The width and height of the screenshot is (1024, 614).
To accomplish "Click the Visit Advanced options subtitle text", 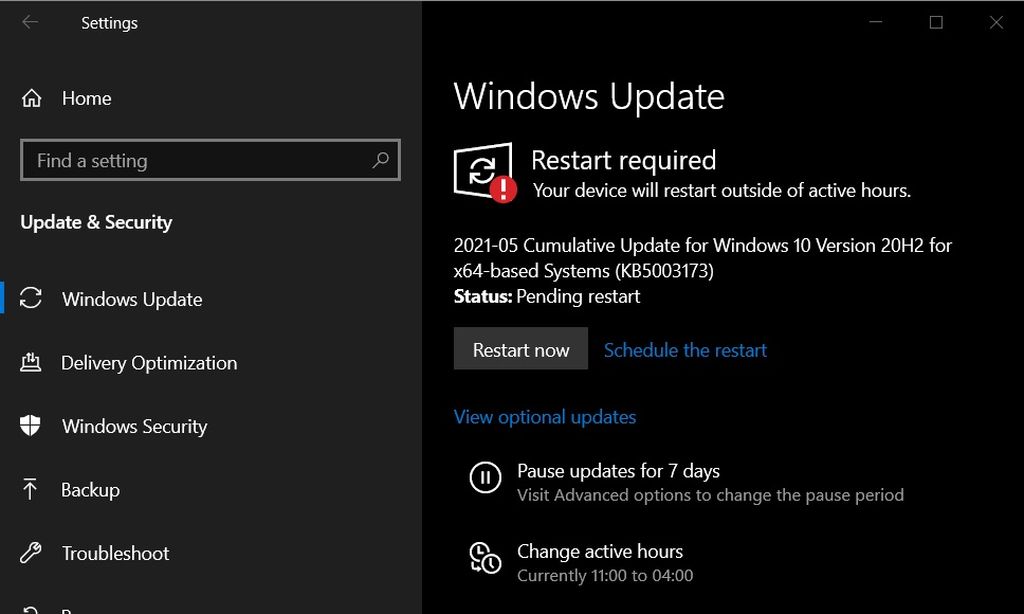I will click(x=711, y=495).
